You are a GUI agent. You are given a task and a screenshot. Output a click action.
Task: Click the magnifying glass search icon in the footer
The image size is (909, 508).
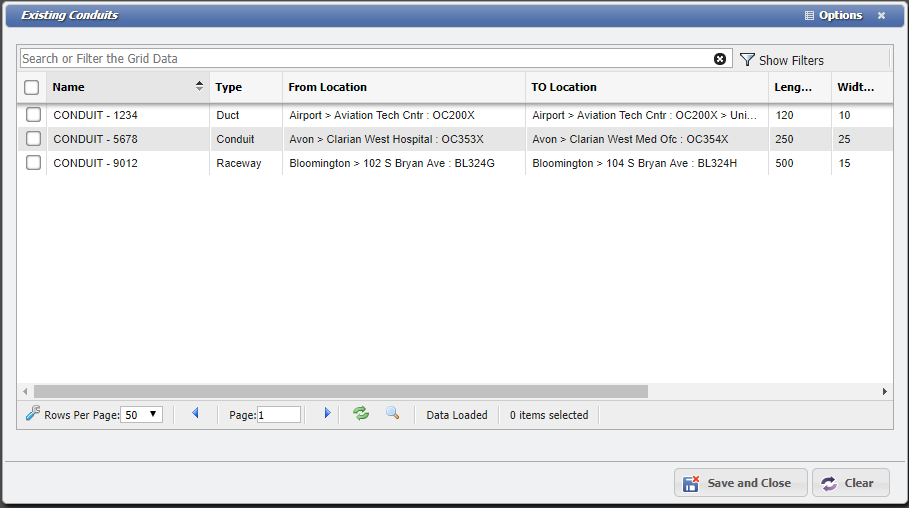pos(392,413)
